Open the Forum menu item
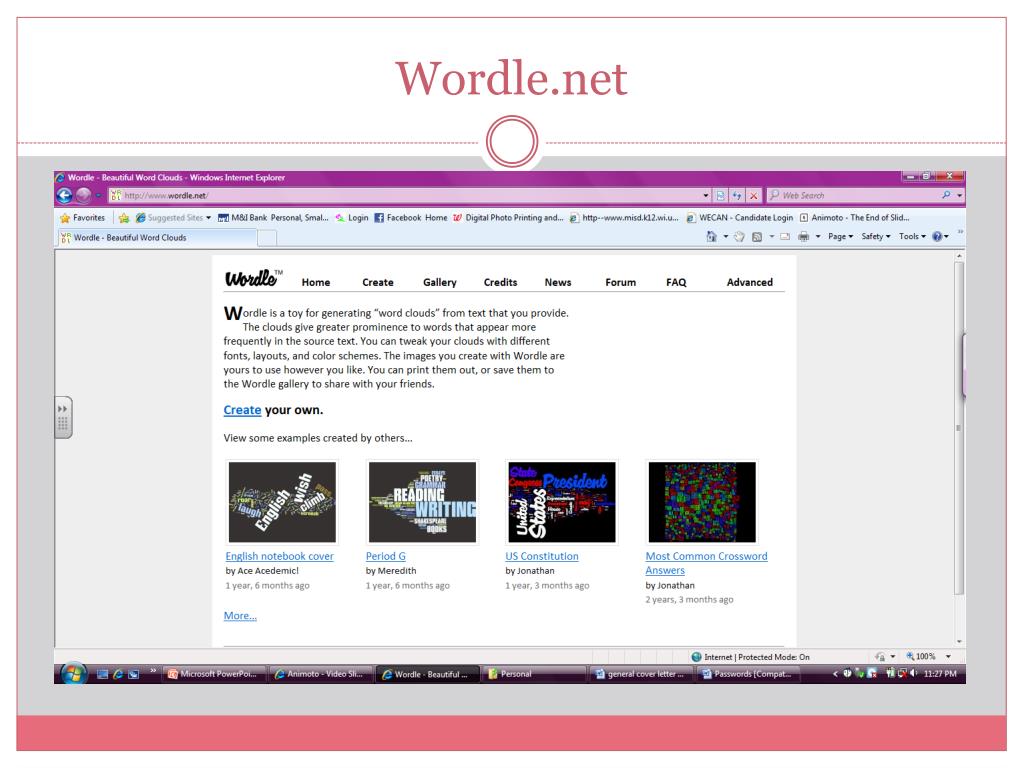1024x768 pixels. point(620,282)
